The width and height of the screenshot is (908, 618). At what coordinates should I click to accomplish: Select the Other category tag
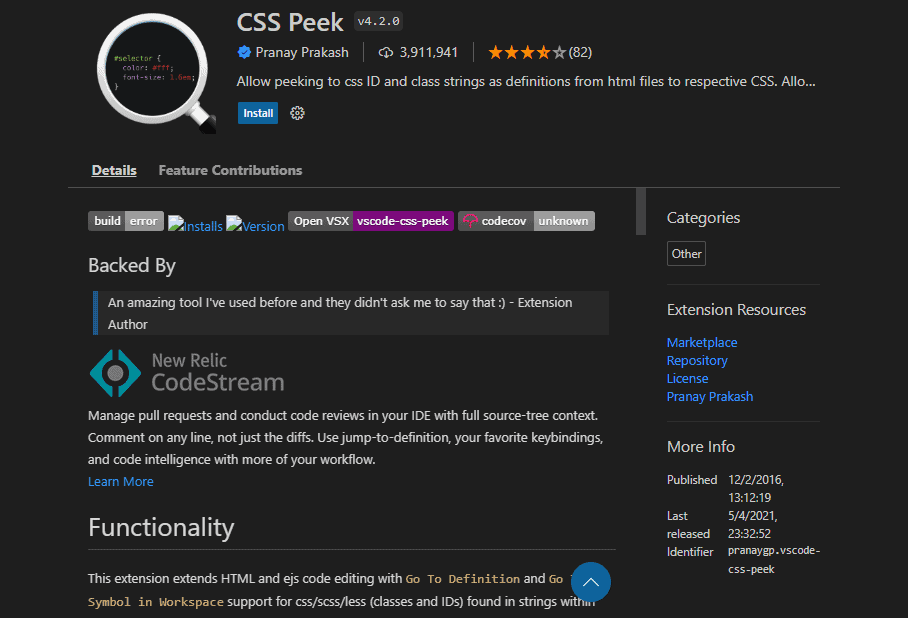[x=686, y=254]
